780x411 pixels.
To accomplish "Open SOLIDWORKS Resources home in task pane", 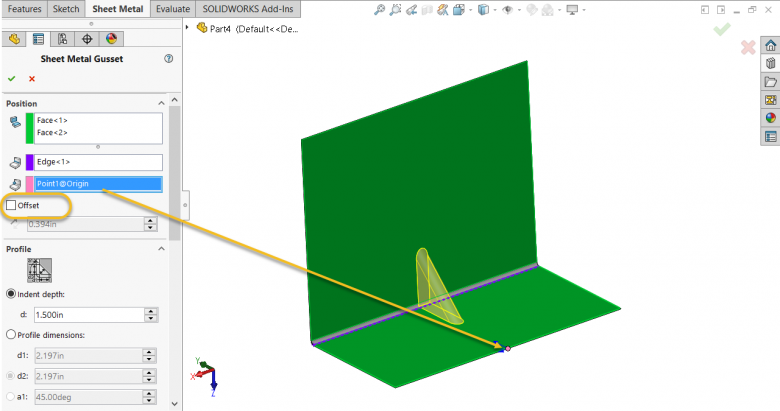I will [x=771, y=46].
